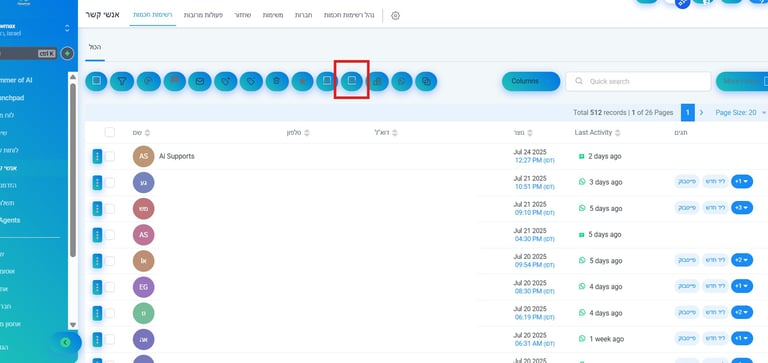Screen dimensions: 768x363
Task: Open נהל רשימות חכמות tab
Action: 349,15
